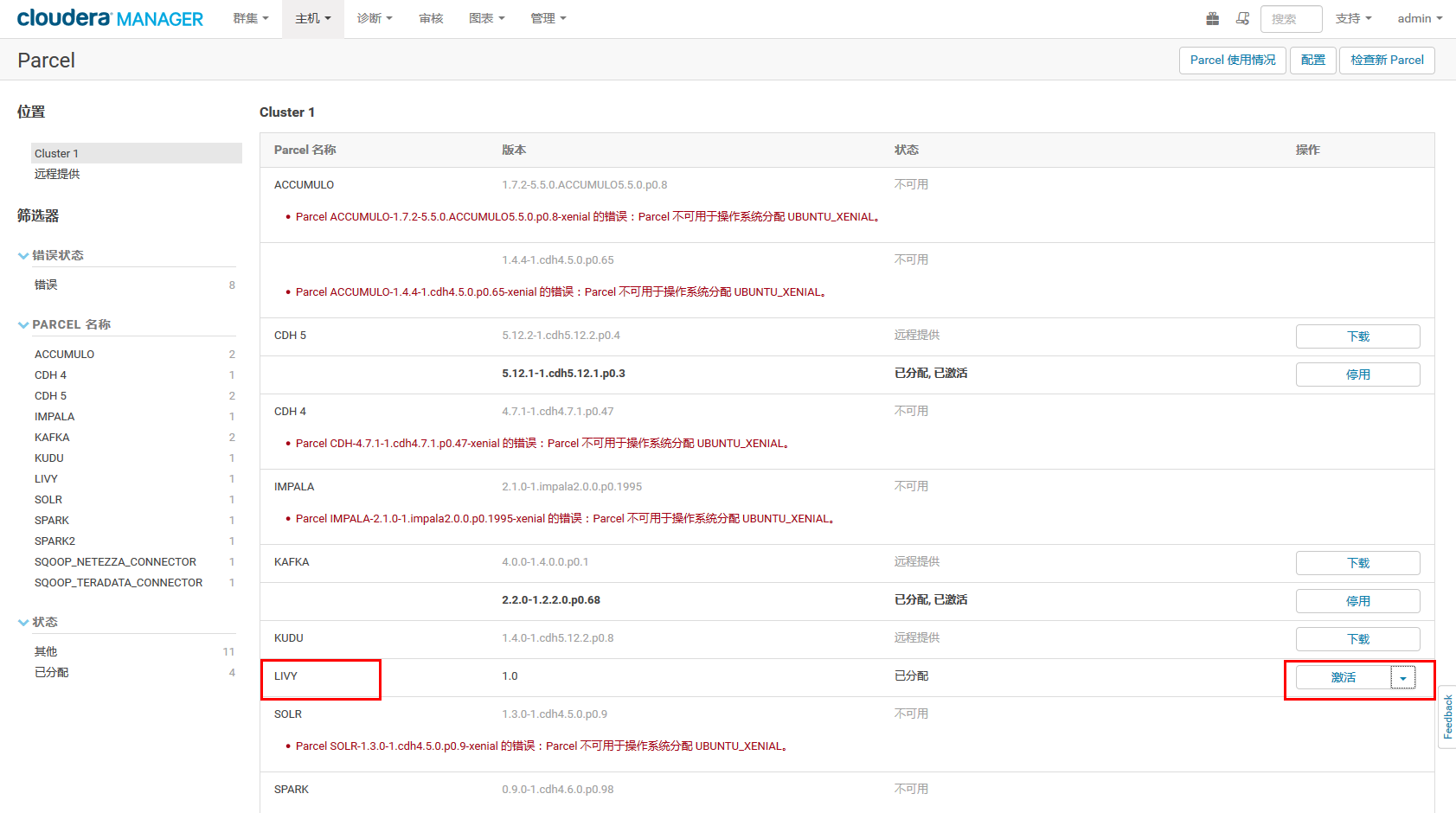The width and height of the screenshot is (1456, 813).
Task: Open the dropdown arrow next to 激活
Action: 1402,678
